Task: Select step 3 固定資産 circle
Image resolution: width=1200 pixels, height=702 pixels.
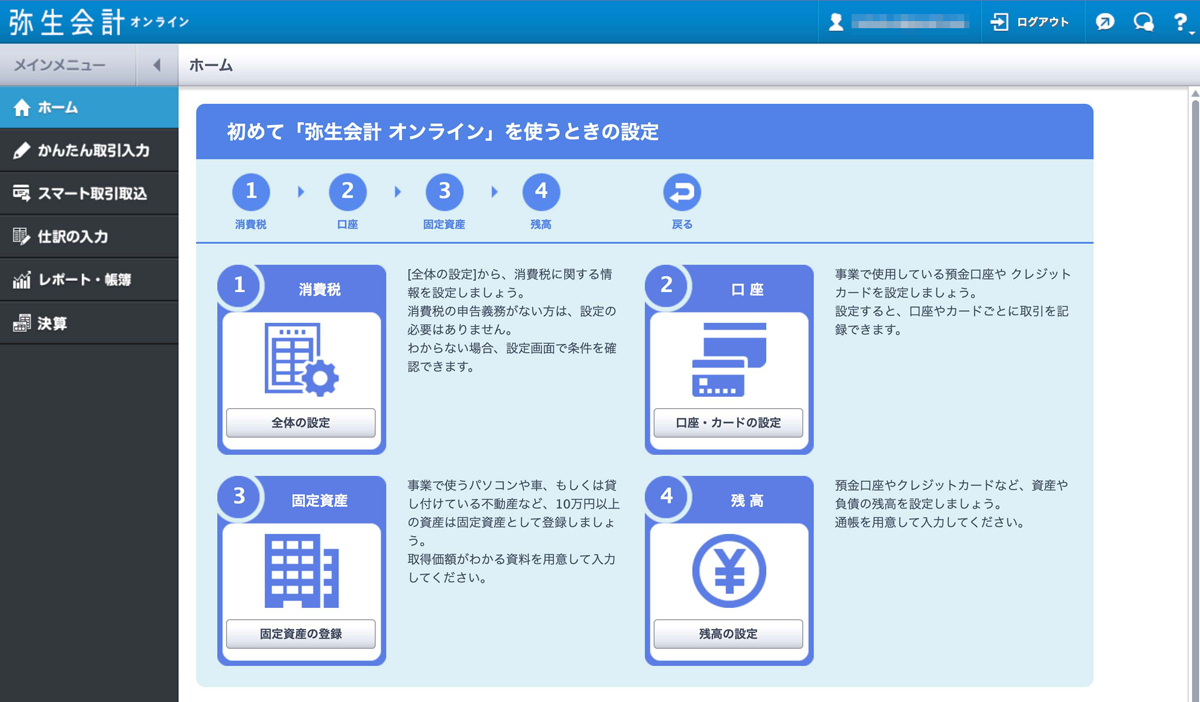Action: coord(444,192)
